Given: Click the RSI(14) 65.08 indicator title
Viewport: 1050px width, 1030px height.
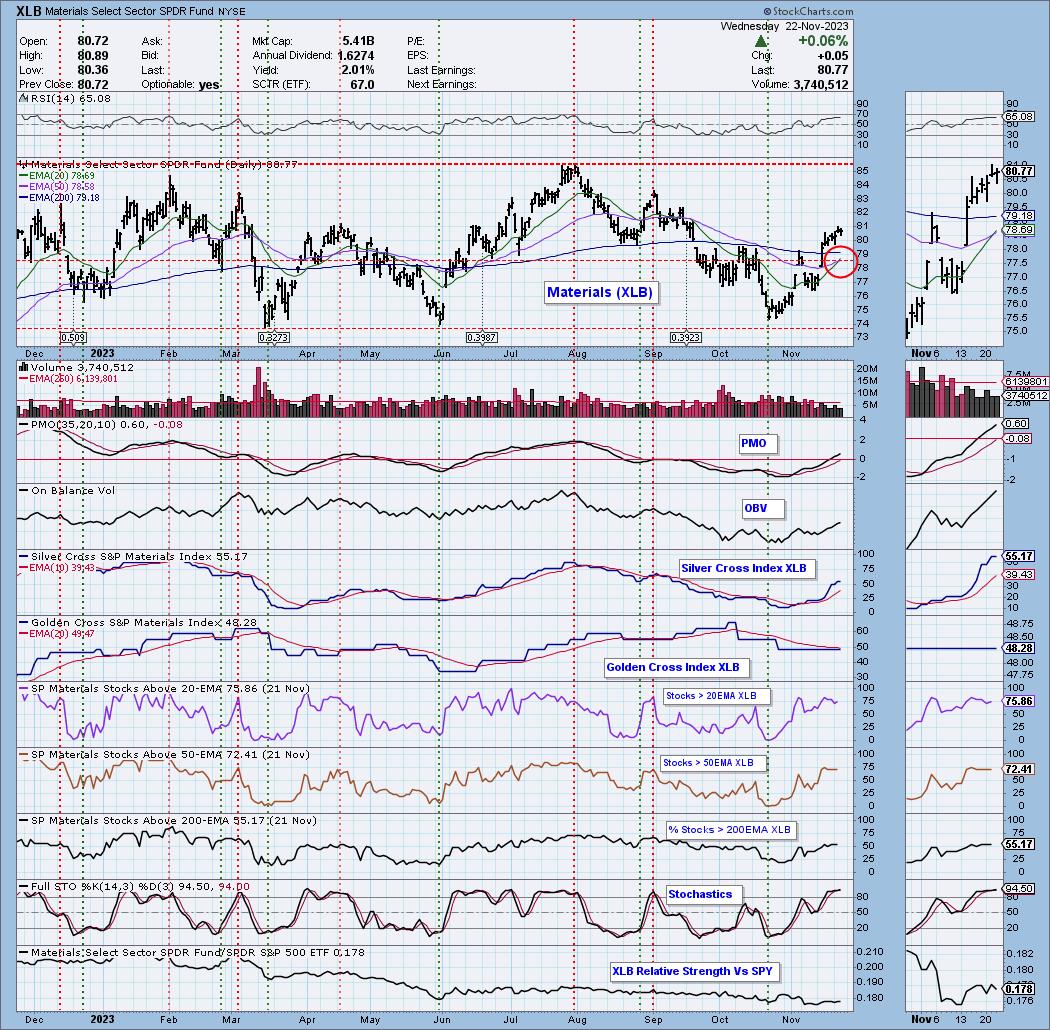Looking at the screenshot, I should 65,98.
